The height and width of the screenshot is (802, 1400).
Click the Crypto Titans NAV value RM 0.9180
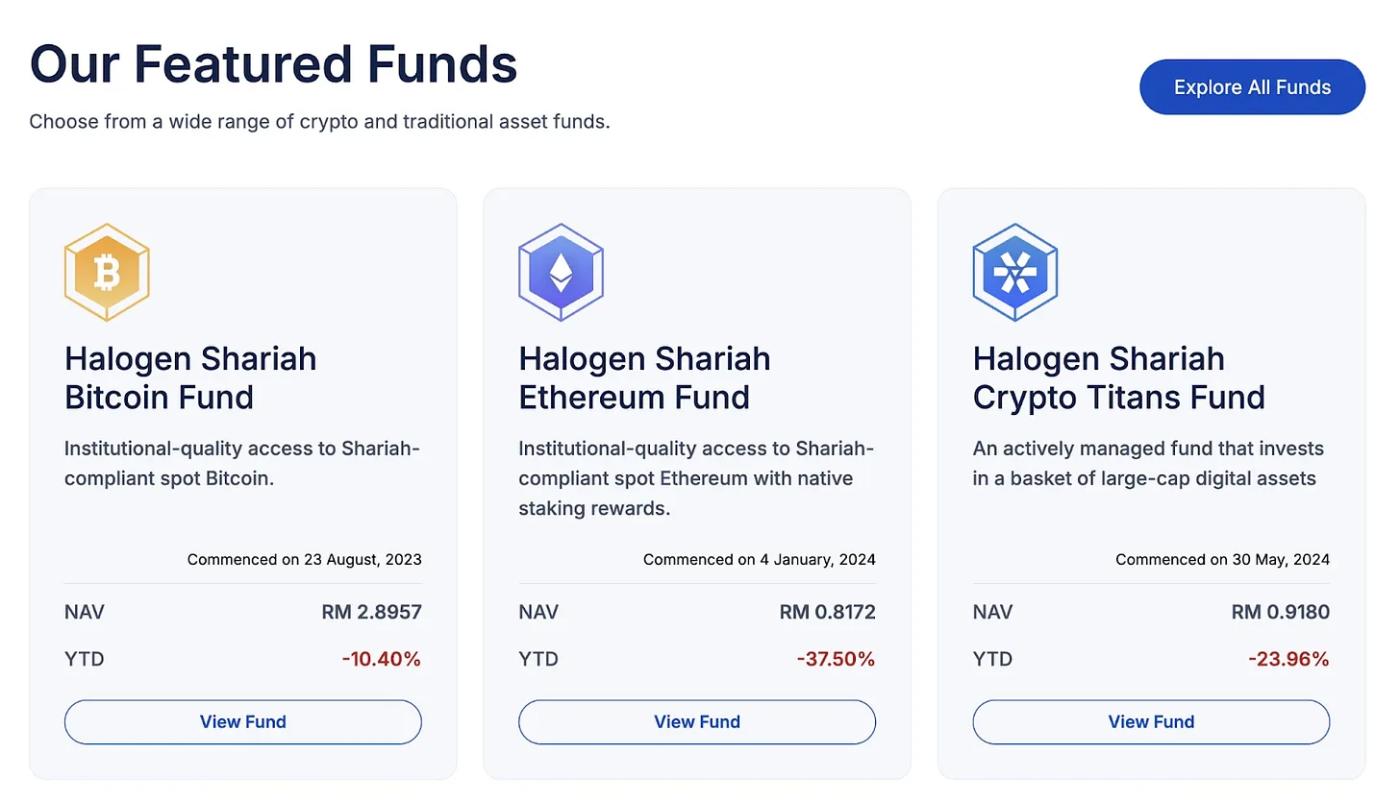click(x=1281, y=612)
